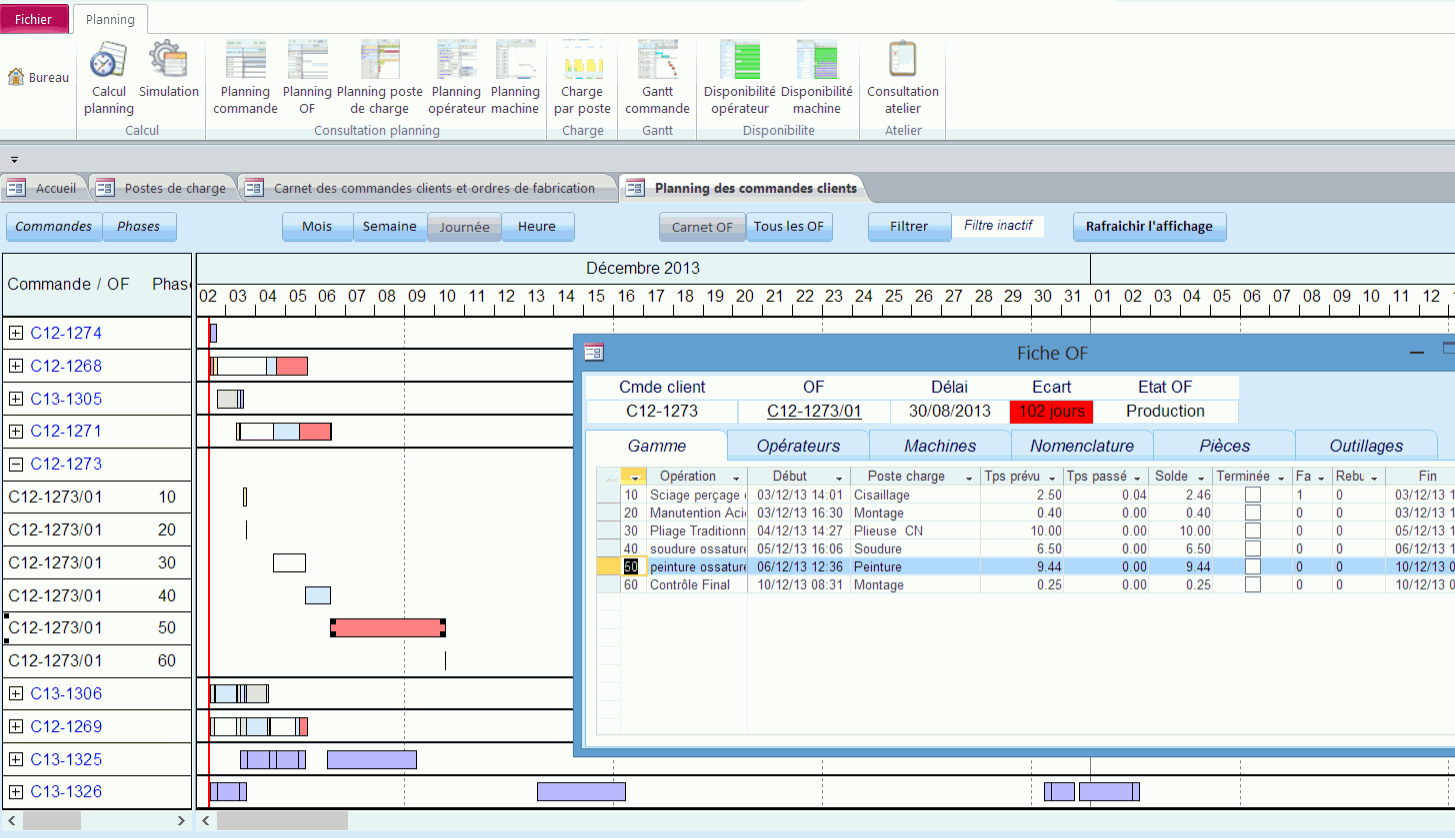Switch to the Opérateurs tab in Fiche OF
The width and height of the screenshot is (1455, 838).
pos(797,444)
